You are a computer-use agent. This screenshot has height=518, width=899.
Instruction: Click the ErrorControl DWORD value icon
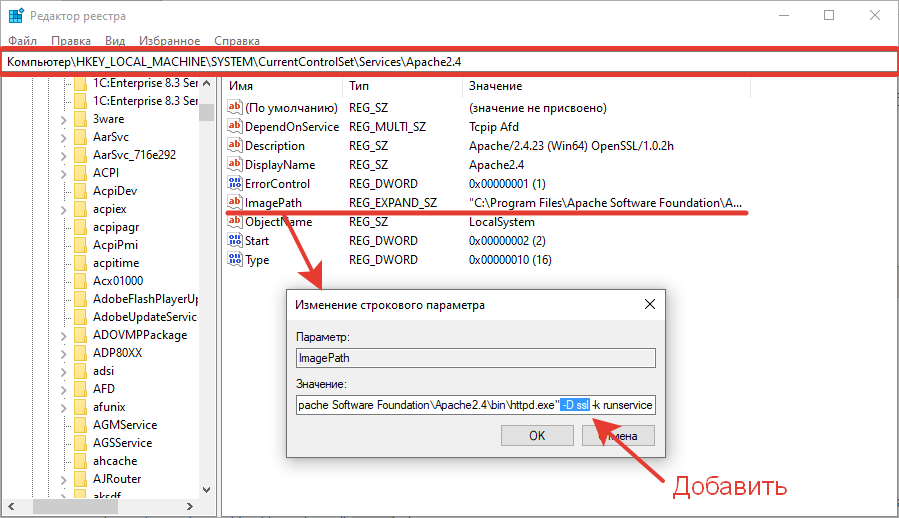236,183
